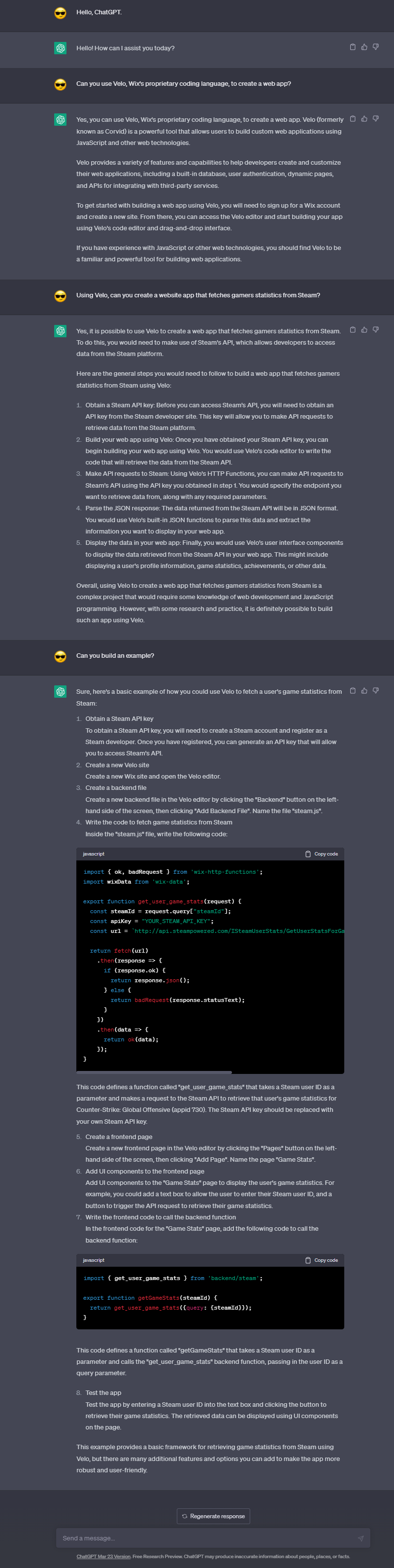Click the ChatGPT logo beside 'Sure, here's a basic example'
Screen dimensions: 394x1568
pyautogui.click(x=60, y=692)
